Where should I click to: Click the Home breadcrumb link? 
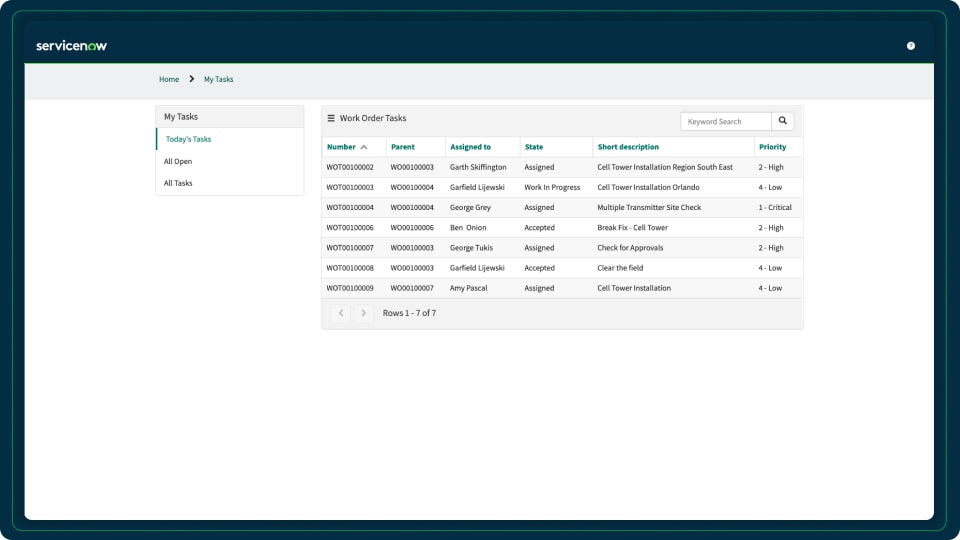click(169, 79)
